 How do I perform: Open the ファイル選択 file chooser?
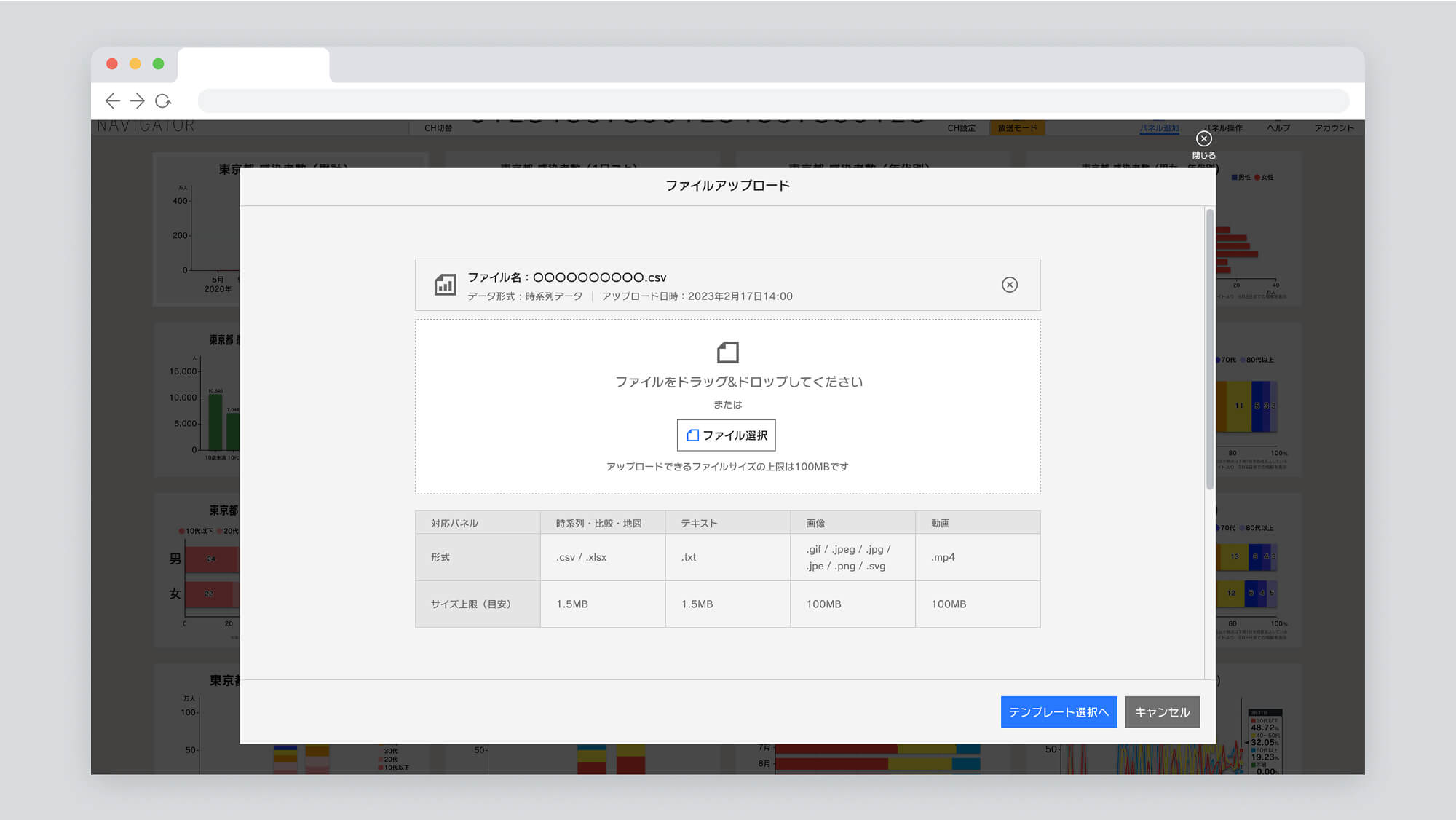726,435
